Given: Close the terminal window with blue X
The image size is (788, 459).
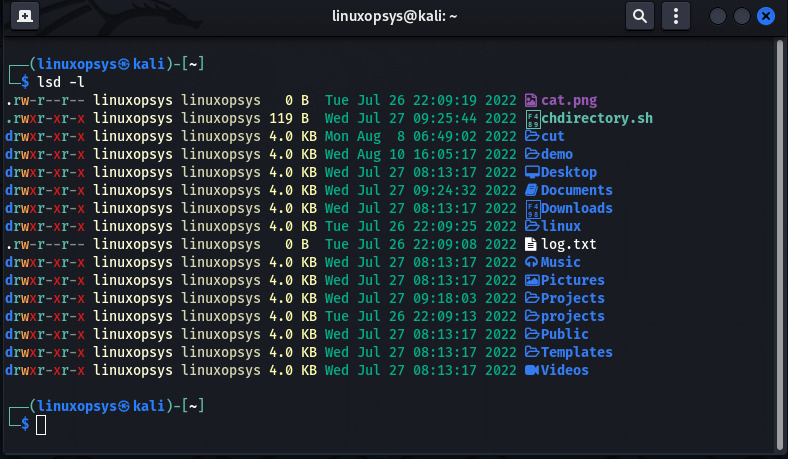Looking at the screenshot, I should tap(765, 16).
